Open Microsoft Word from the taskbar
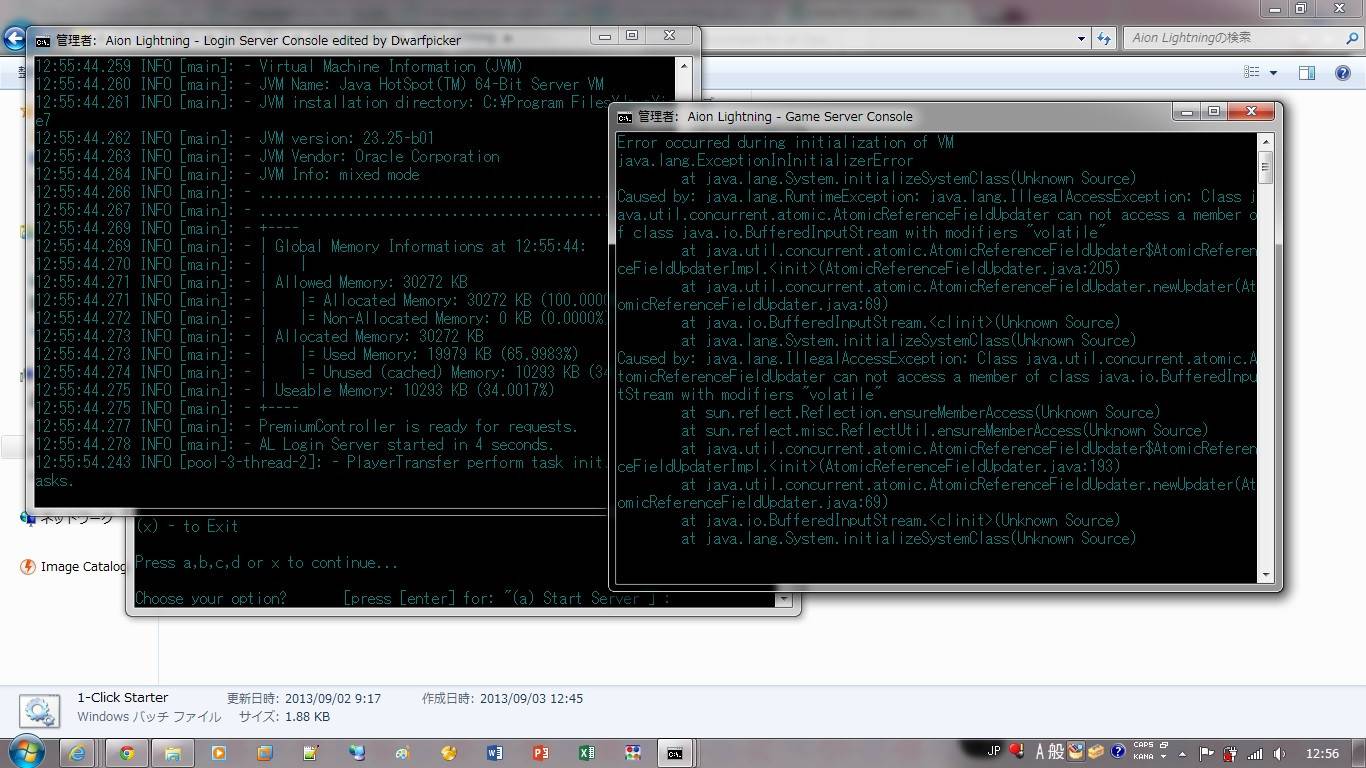This screenshot has height=768, width=1366. point(494,753)
